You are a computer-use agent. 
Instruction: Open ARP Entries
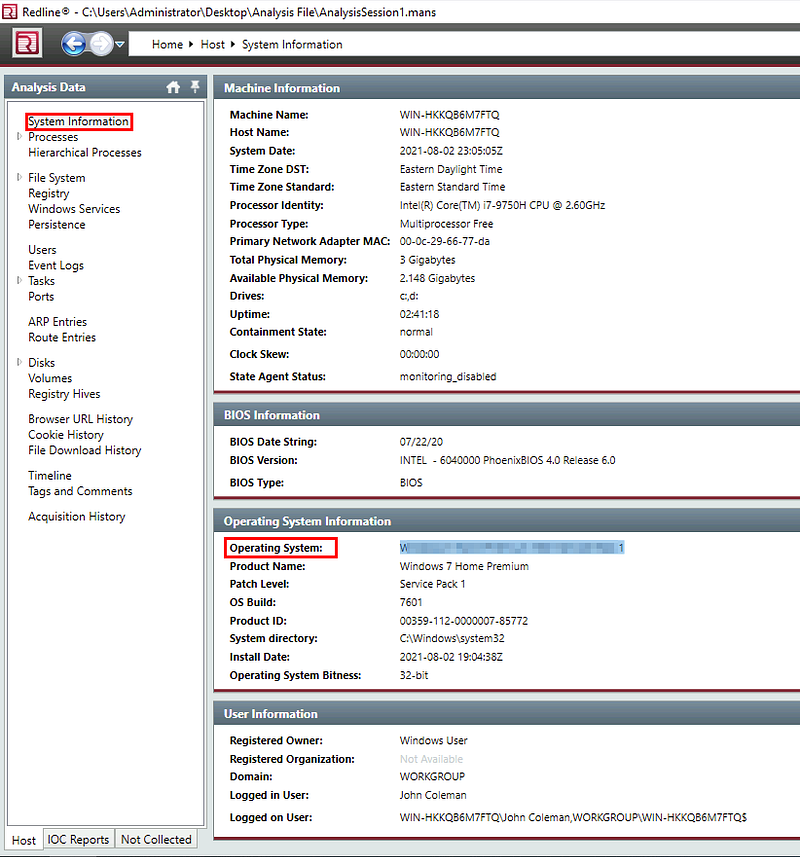57,322
